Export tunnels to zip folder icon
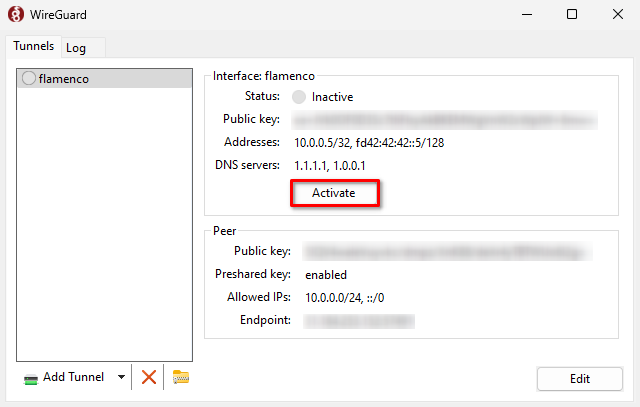This screenshot has height=407, width=640. point(181,377)
